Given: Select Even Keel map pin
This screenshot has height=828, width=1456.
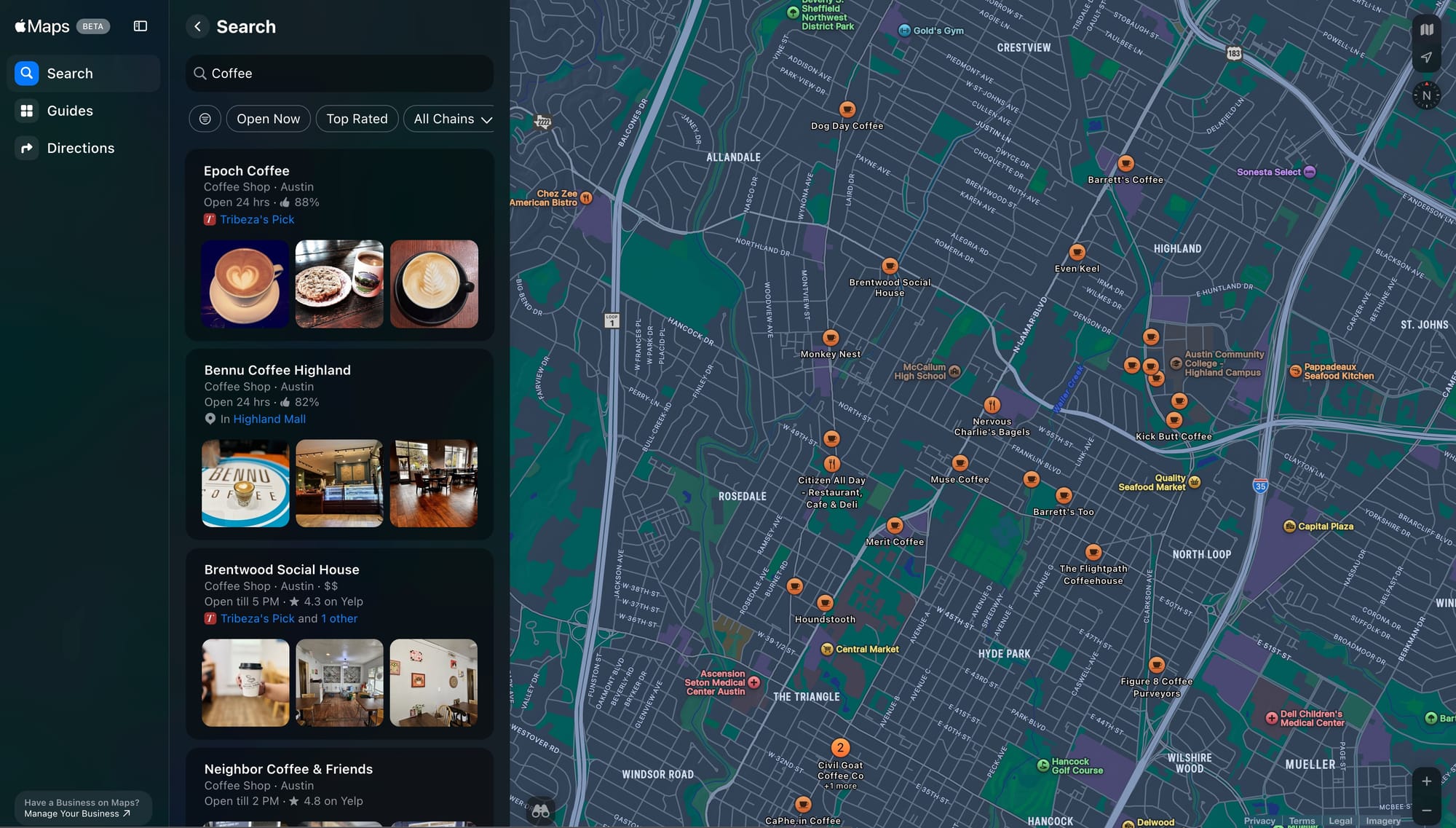Looking at the screenshot, I should tap(1077, 252).
